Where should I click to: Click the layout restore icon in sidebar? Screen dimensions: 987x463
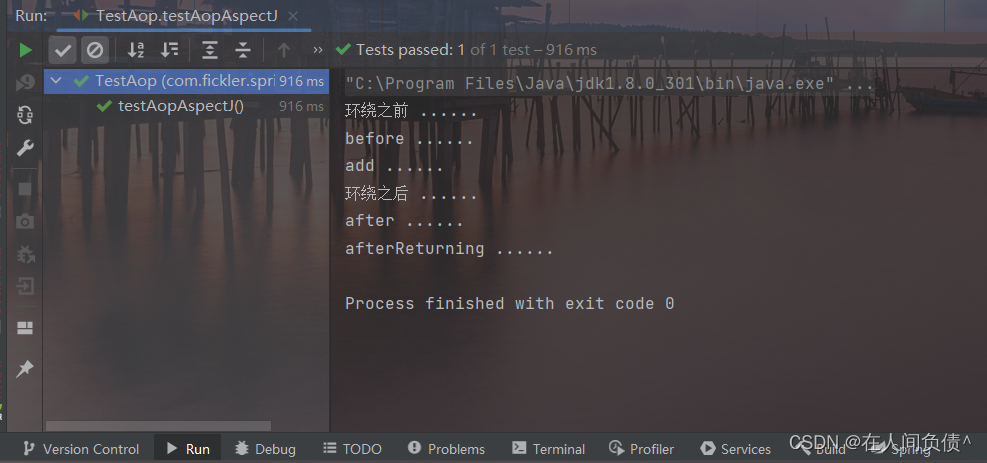tap(25, 328)
